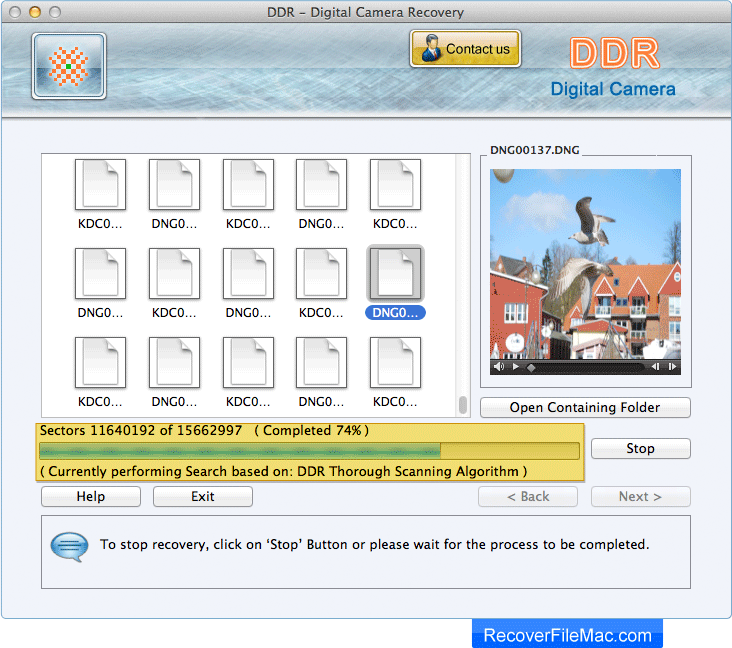Minimize the window using the yellow button
Image resolution: width=732 pixels, height=648 pixels.
pyautogui.click(x=35, y=12)
